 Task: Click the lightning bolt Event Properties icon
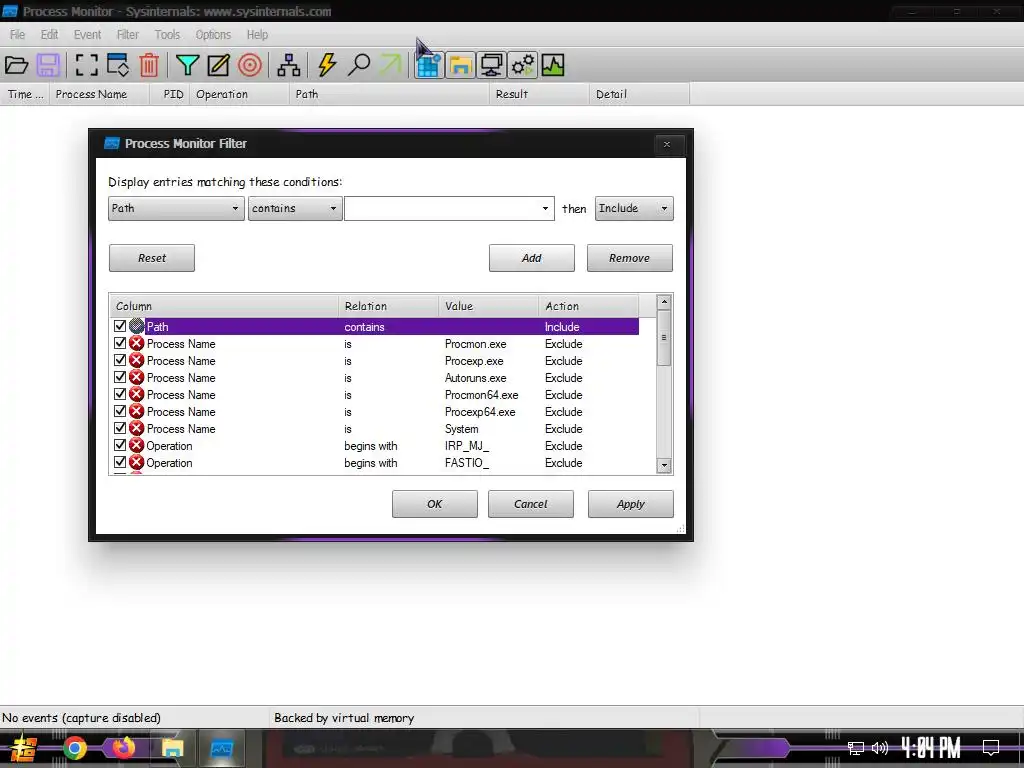[x=327, y=65]
